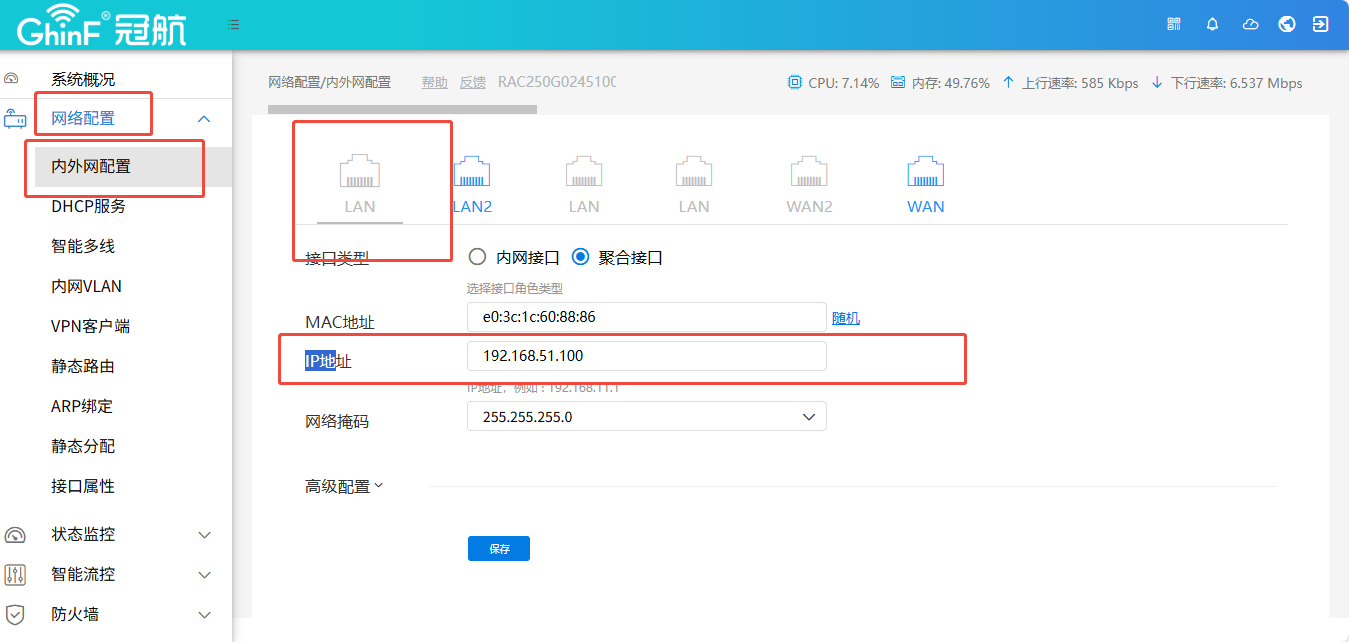Click into the IP地址 input field

click(x=646, y=357)
